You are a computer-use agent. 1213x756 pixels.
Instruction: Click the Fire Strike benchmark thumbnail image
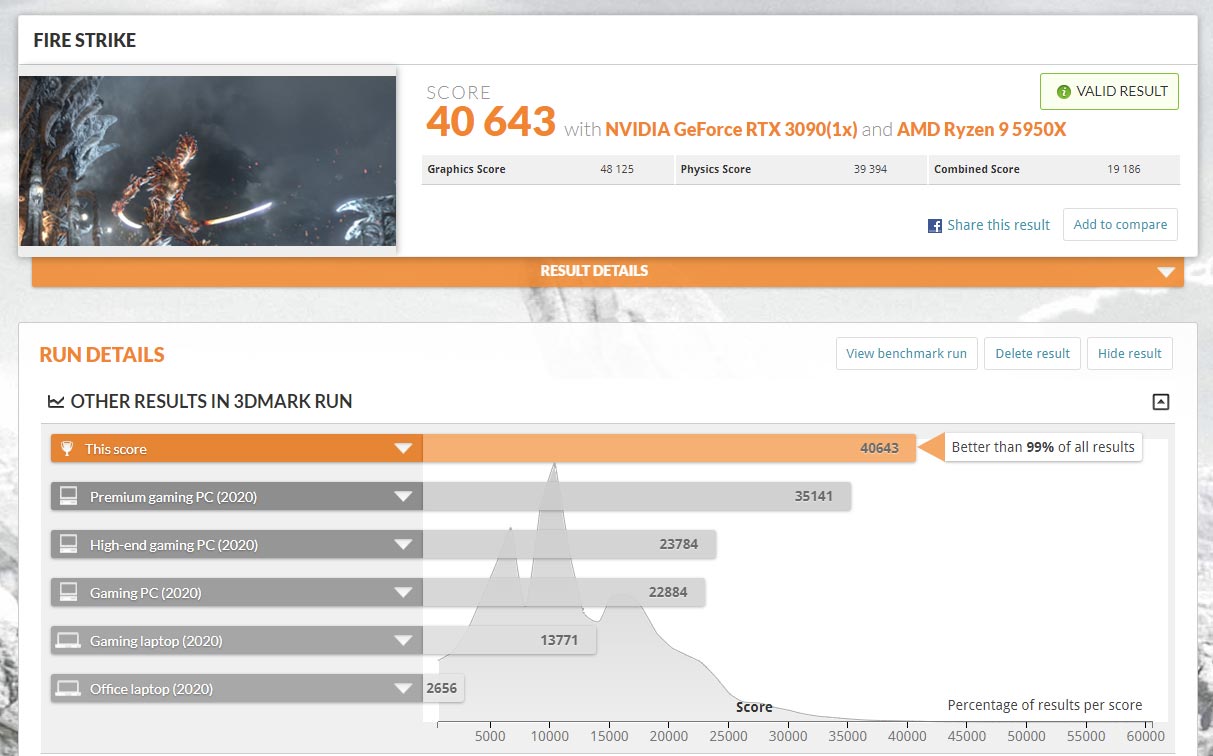click(x=208, y=160)
